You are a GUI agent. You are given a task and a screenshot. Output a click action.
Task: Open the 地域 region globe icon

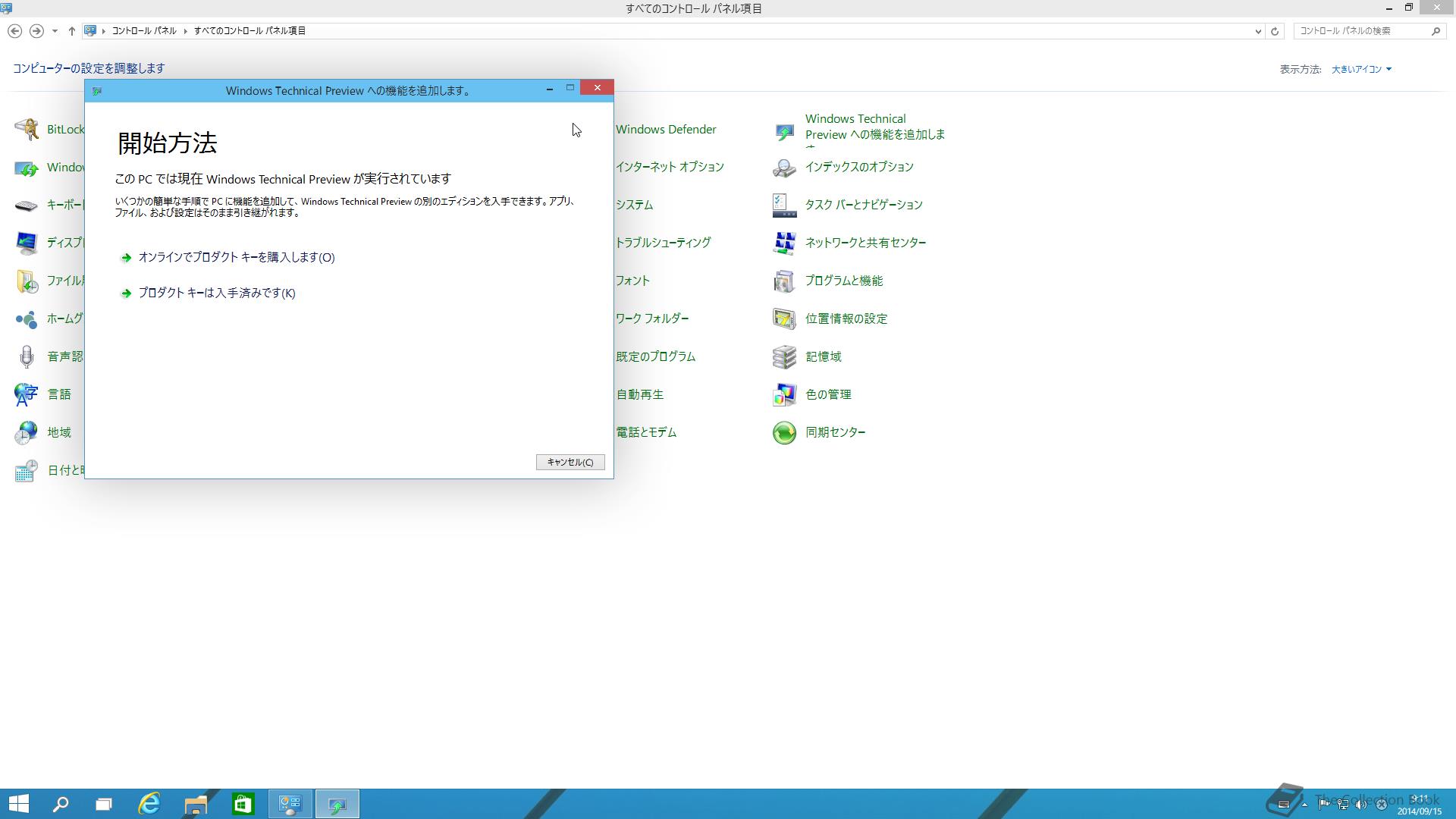point(27,432)
